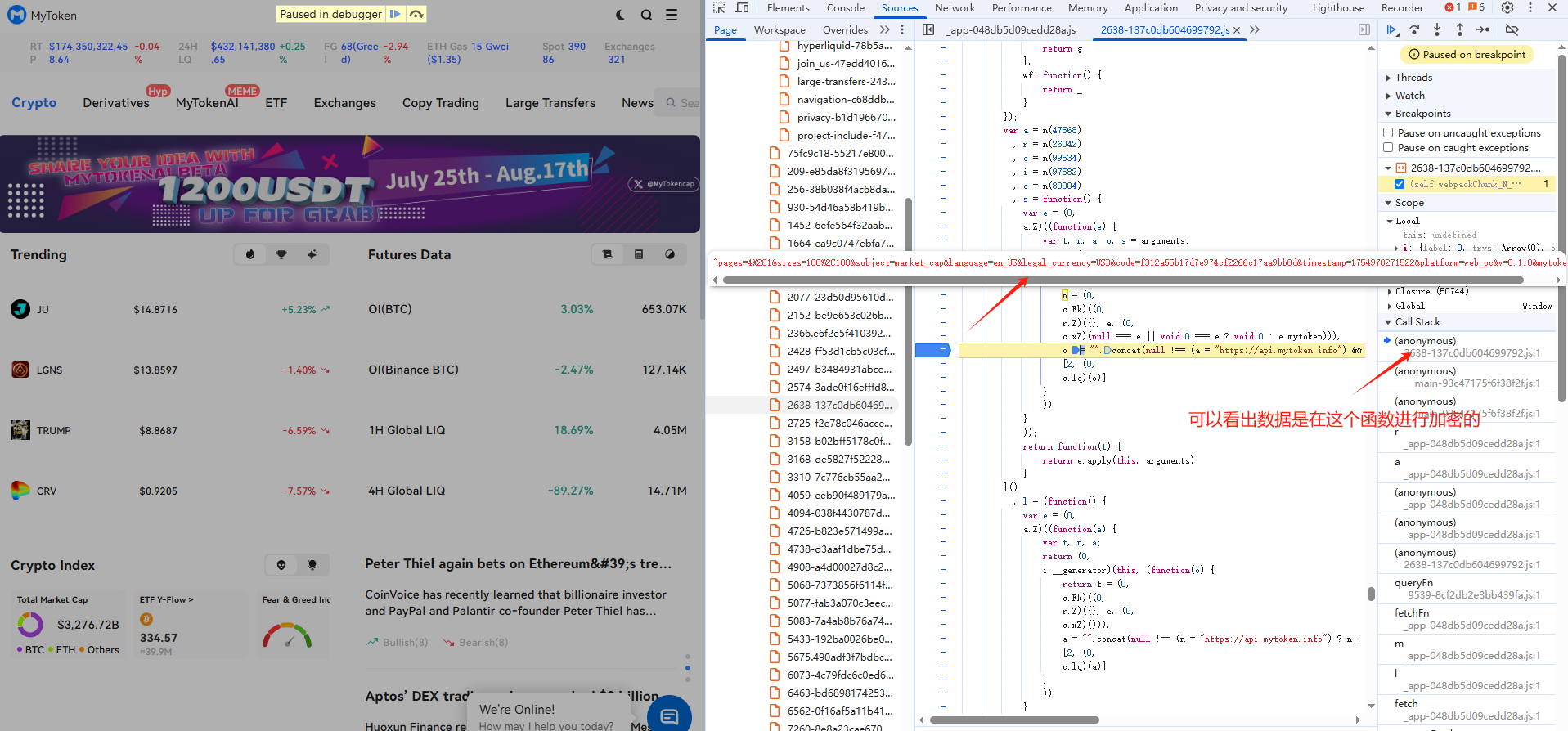Open the Exchanges nav link

click(x=345, y=103)
